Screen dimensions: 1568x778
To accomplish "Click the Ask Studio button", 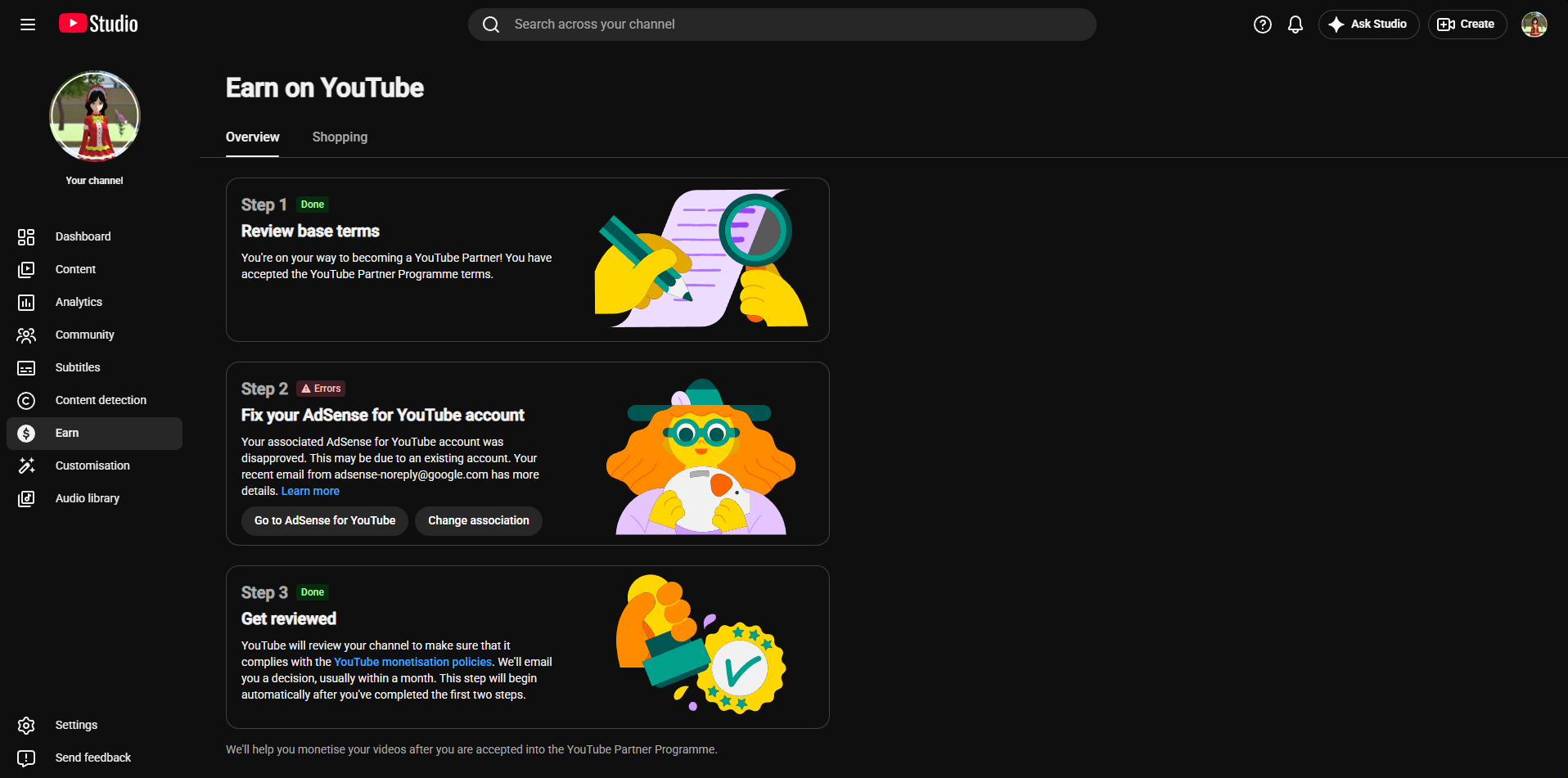I will pos(1368,25).
